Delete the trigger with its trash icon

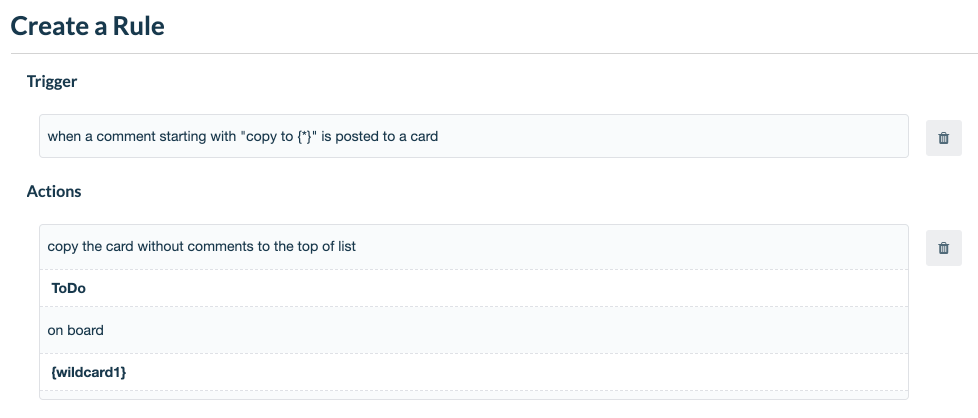point(943,138)
